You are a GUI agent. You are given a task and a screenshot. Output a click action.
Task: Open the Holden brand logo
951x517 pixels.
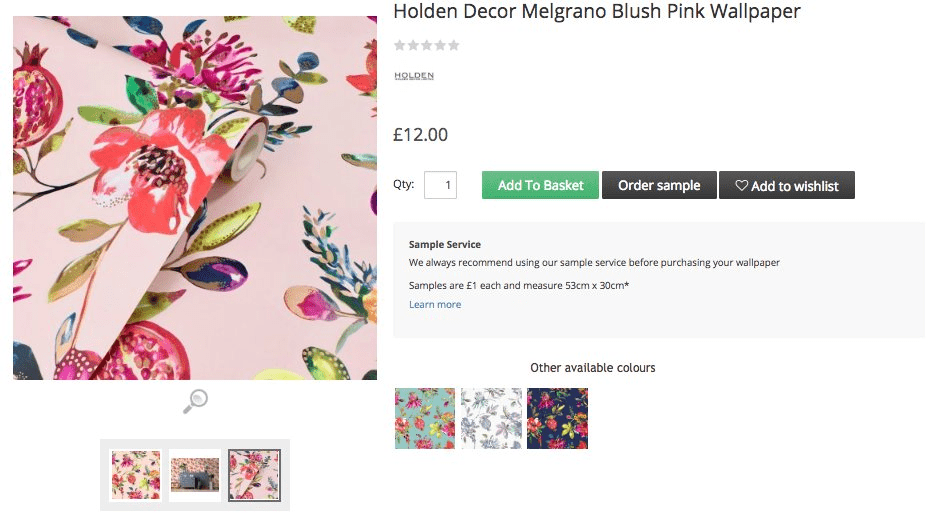[414, 76]
